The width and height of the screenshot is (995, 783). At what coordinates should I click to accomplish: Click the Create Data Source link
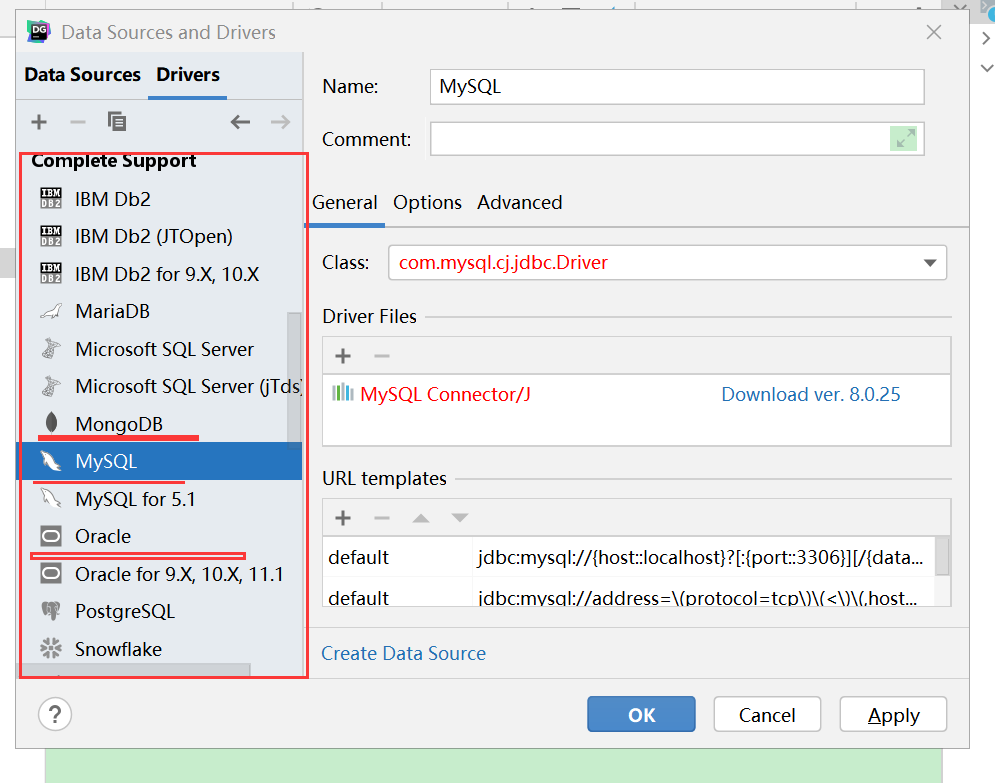(403, 653)
